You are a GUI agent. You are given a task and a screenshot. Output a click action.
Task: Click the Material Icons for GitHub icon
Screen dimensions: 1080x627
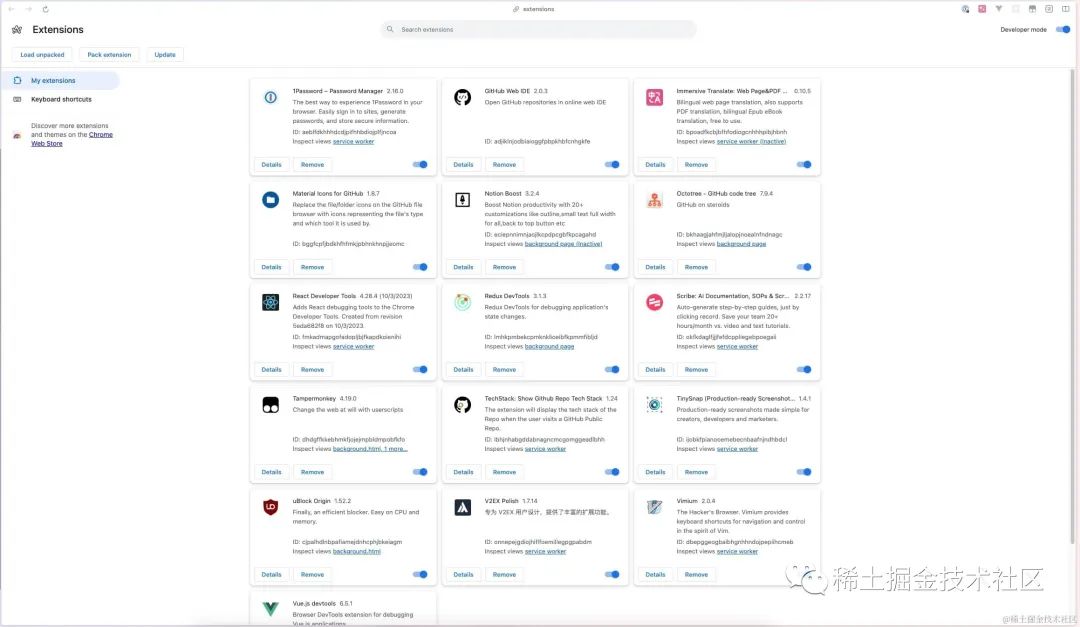click(x=270, y=200)
